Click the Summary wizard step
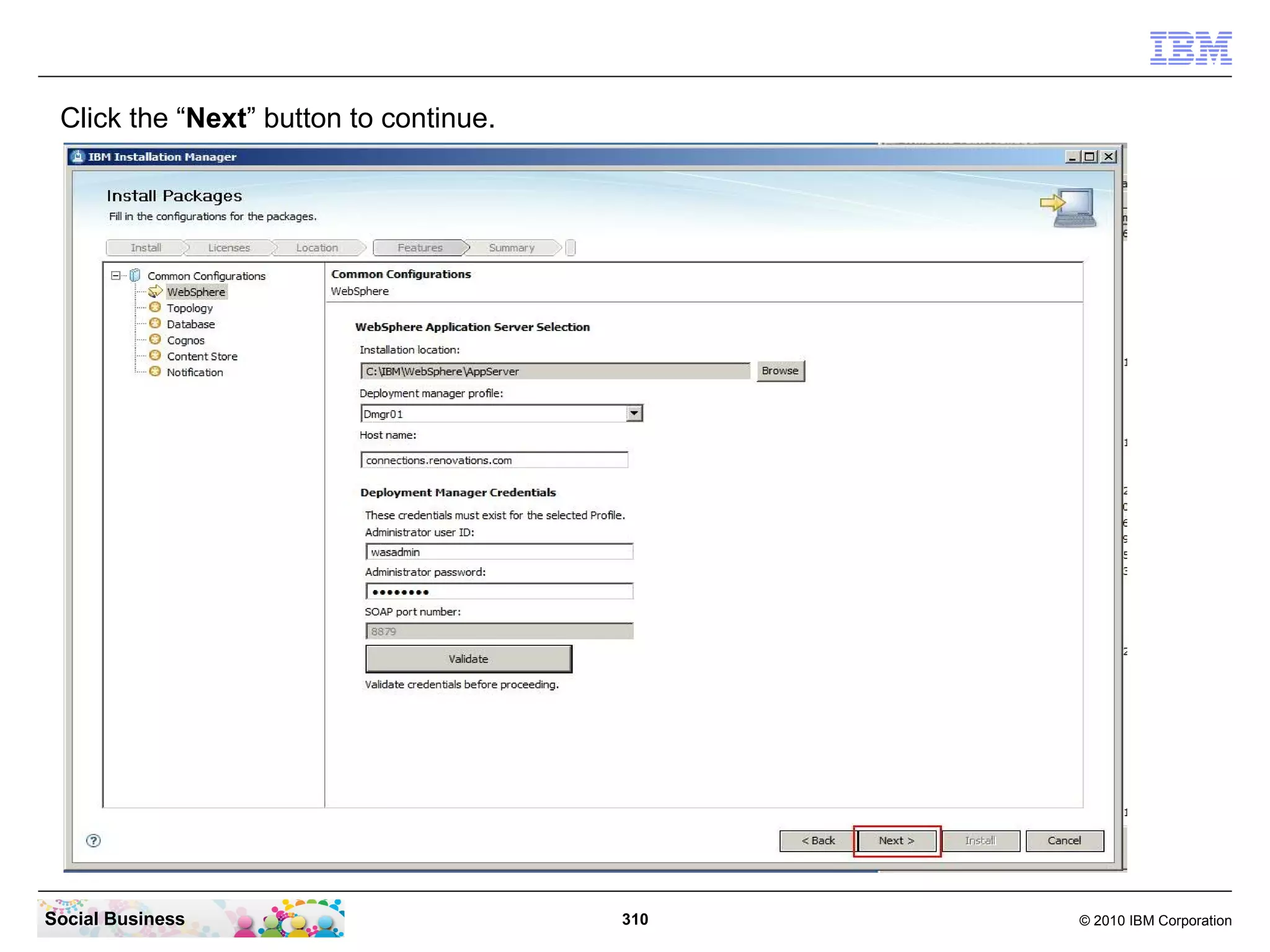1270x952 pixels. point(512,248)
